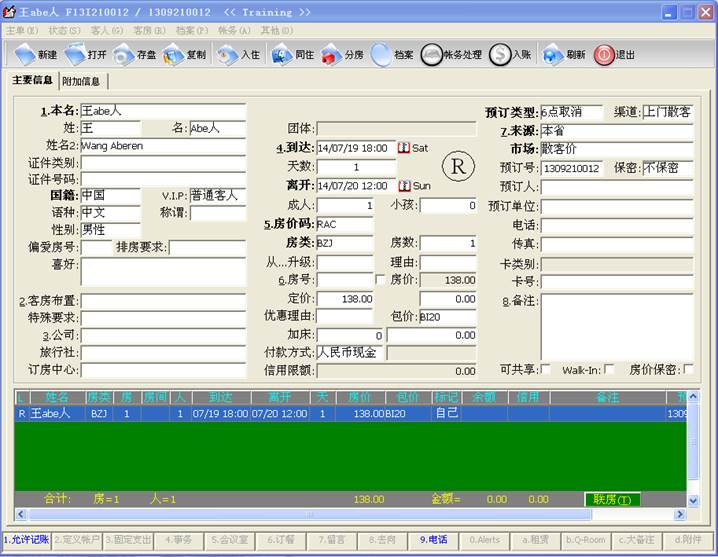Click grid vertical scrollbar down arrow

tap(693, 500)
